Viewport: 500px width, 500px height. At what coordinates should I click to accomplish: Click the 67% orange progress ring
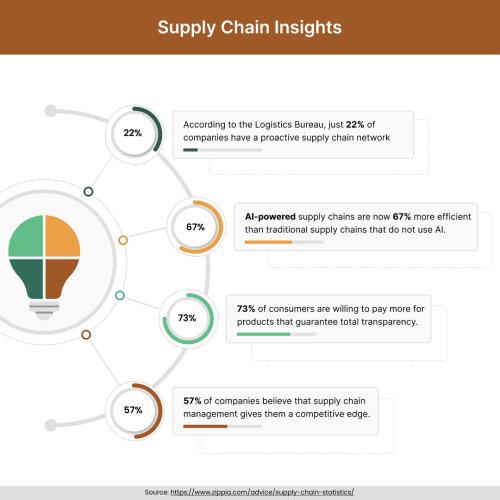(196, 227)
